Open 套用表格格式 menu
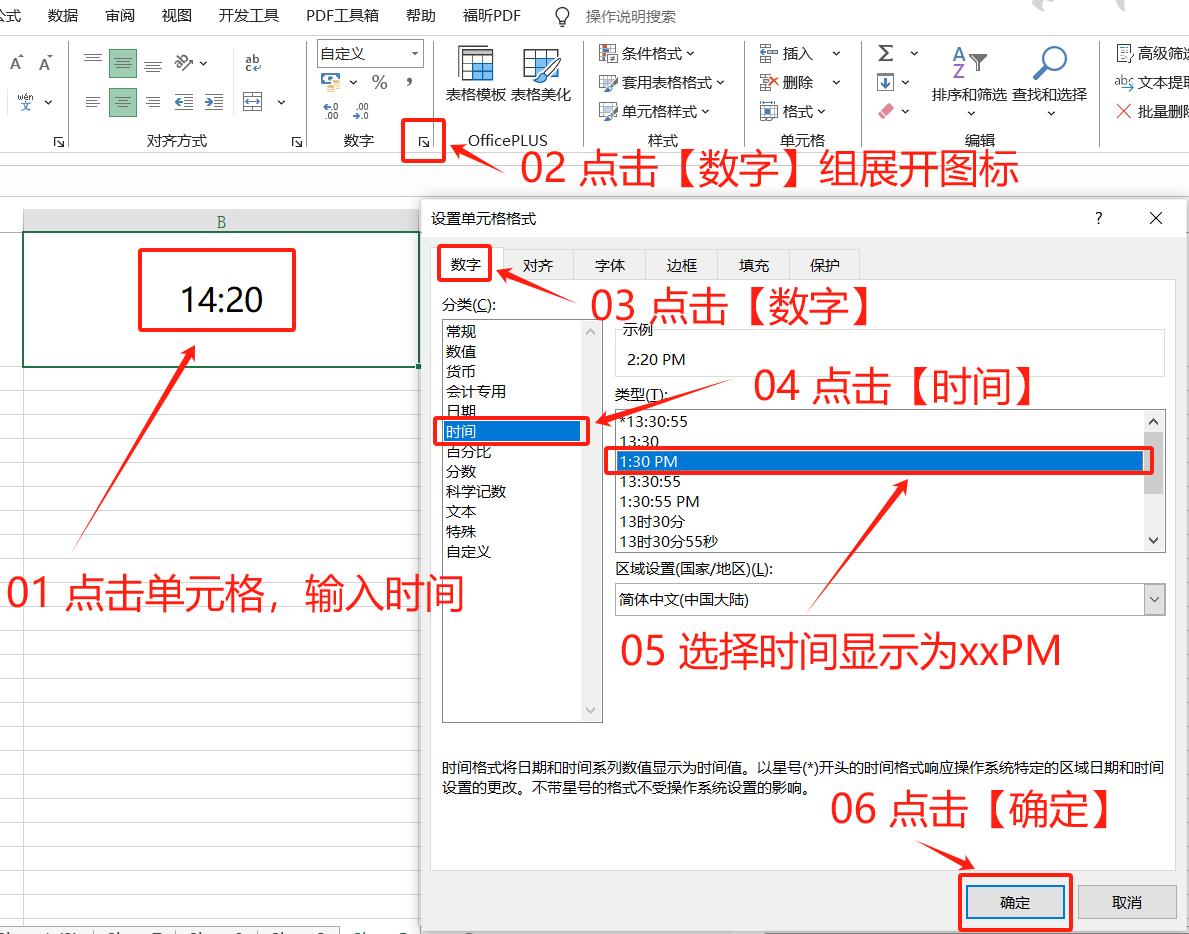 click(x=661, y=83)
